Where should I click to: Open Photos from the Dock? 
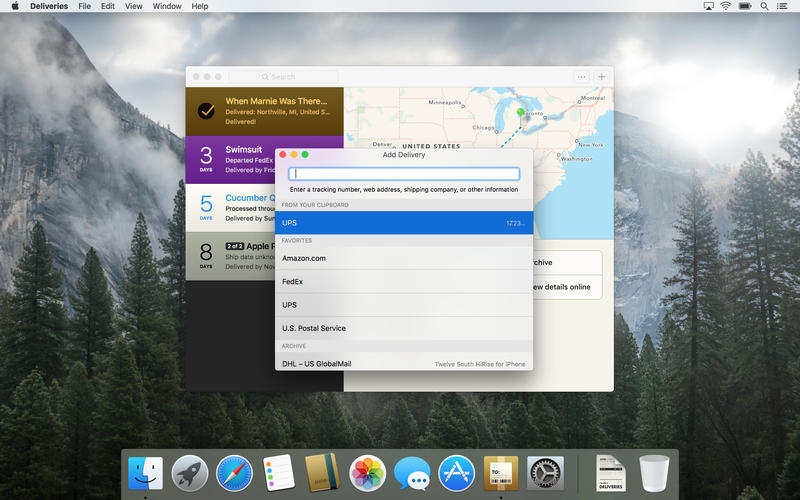pyautogui.click(x=367, y=473)
